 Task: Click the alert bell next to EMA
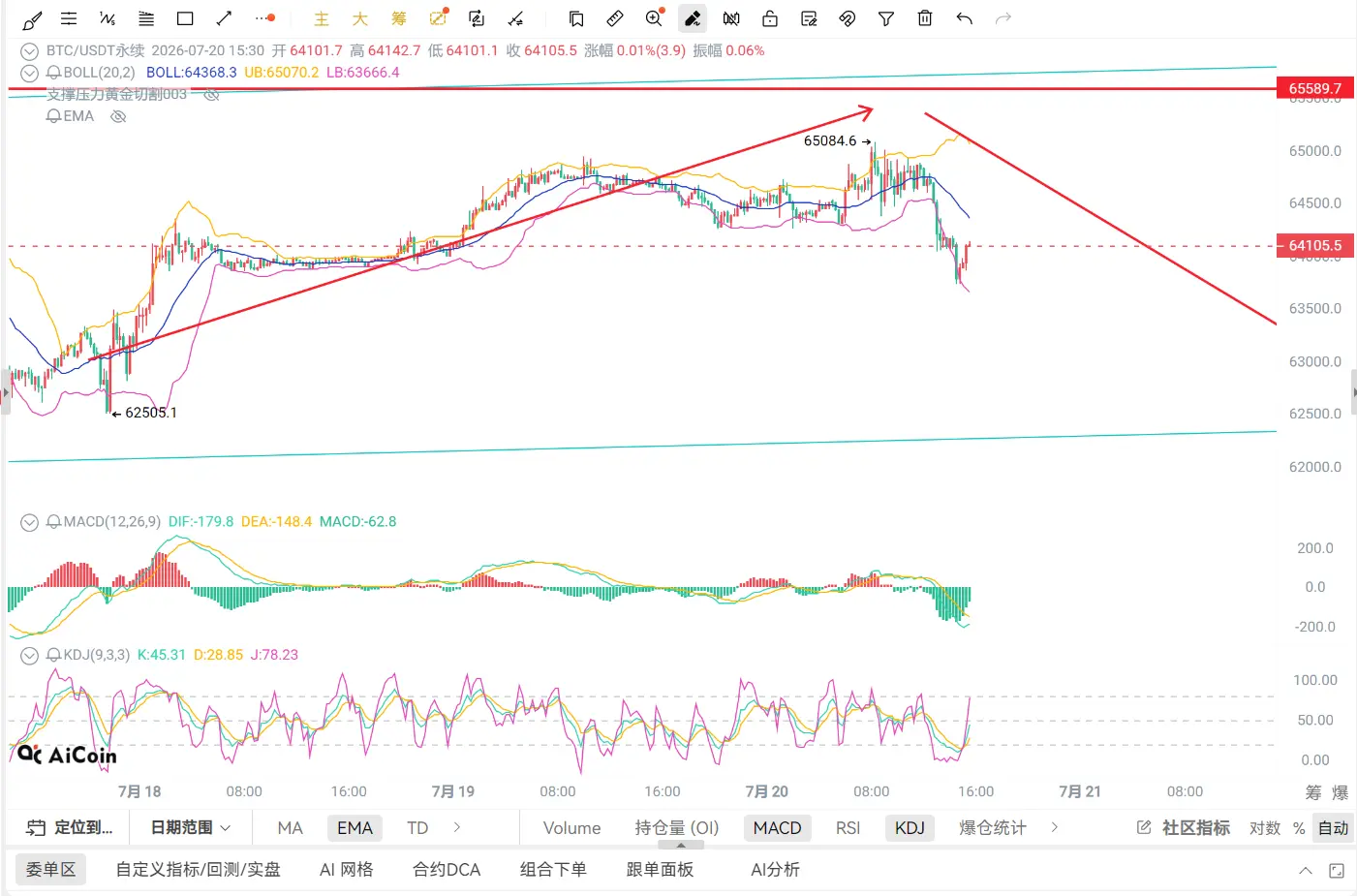pyautogui.click(x=53, y=116)
